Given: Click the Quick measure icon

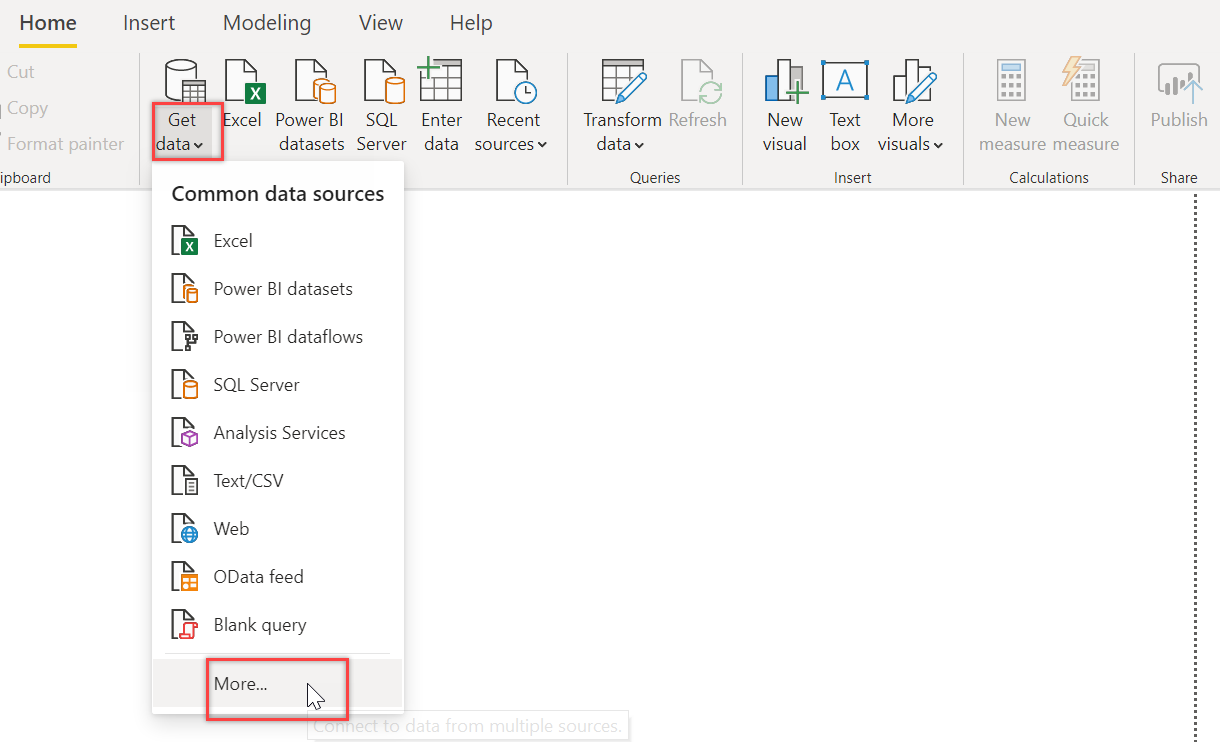Looking at the screenshot, I should [1081, 81].
